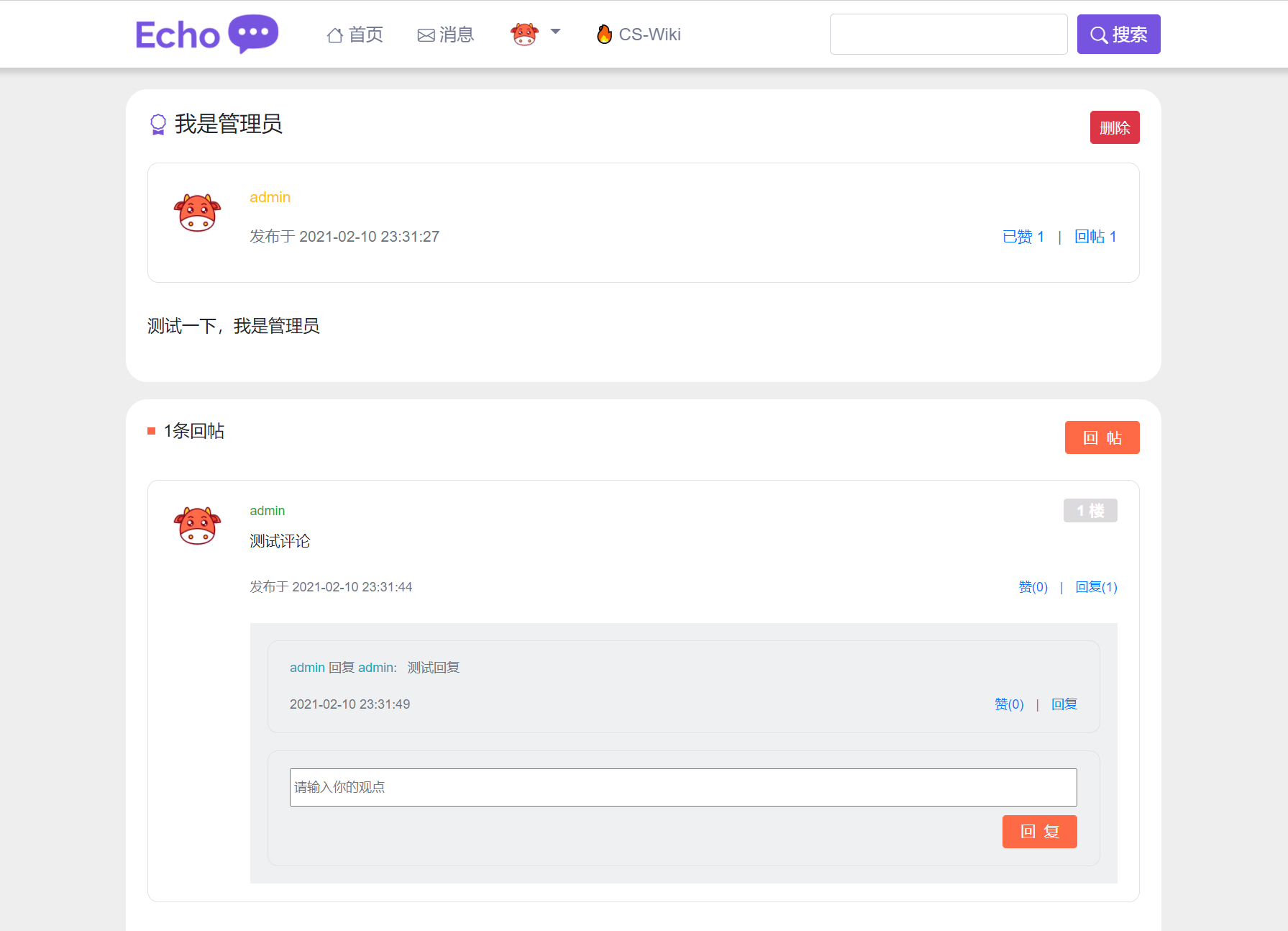Image resolution: width=1288 pixels, height=931 pixels.
Task: Click the CS-Wiki flame icon
Action: tap(604, 34)
